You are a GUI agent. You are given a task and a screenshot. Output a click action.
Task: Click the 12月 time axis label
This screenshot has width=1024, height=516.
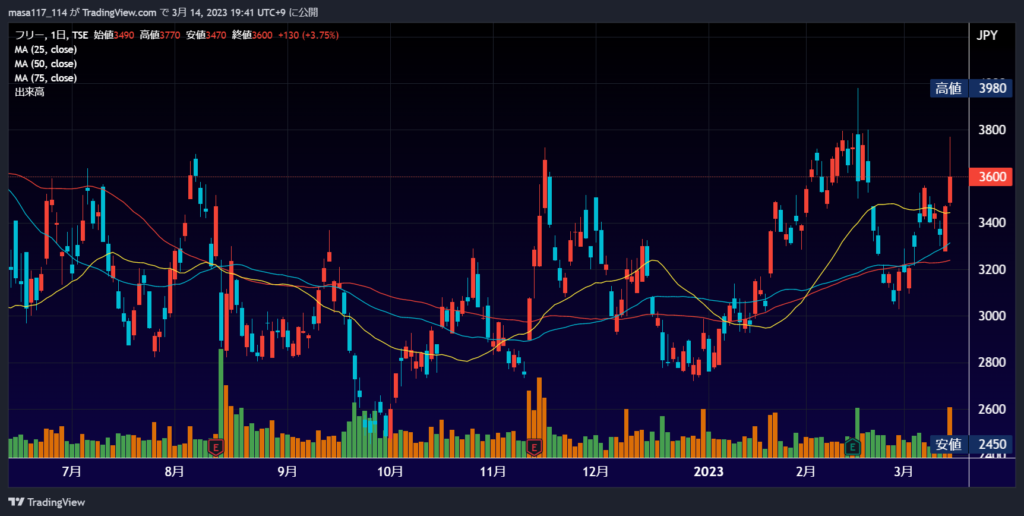coord(596,472)
